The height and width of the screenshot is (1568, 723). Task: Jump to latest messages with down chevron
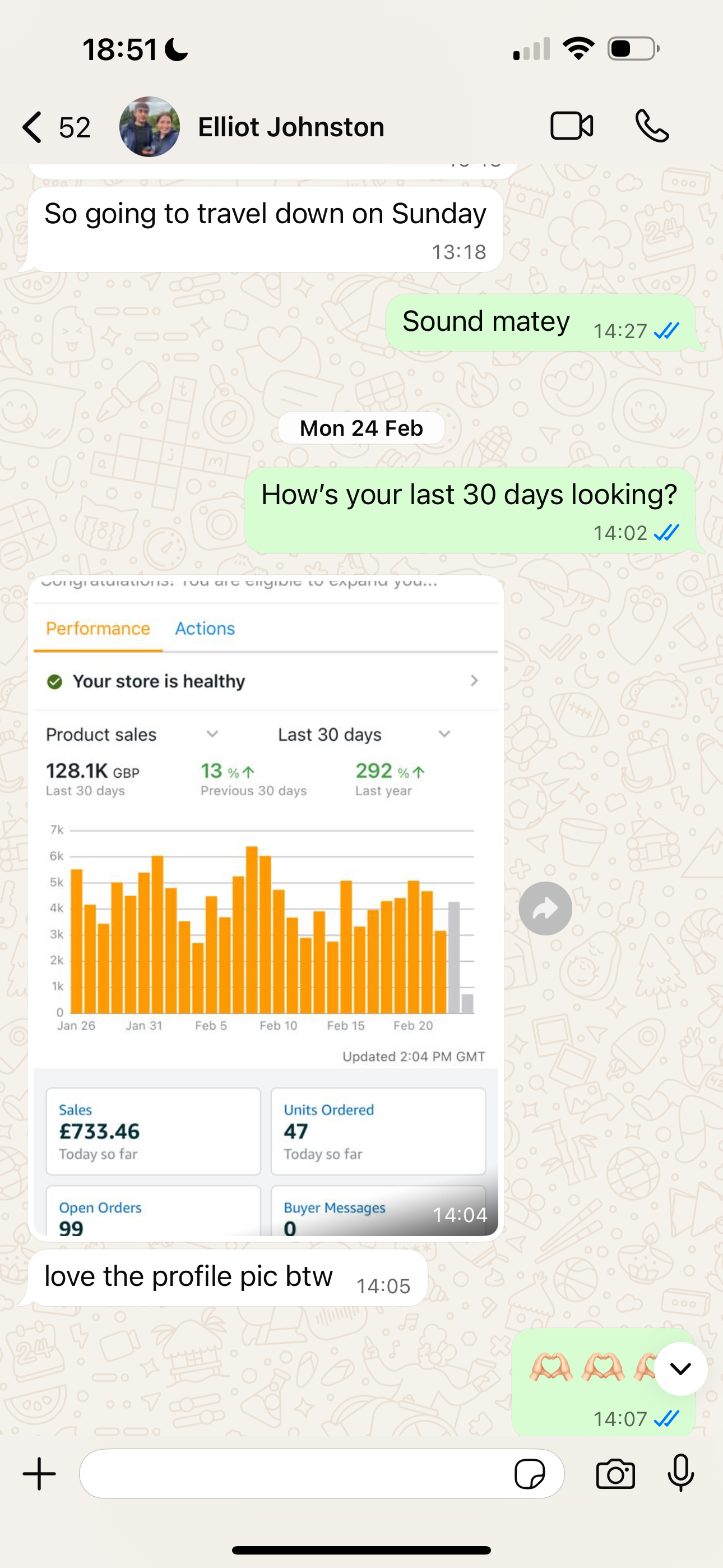pyautogui.click(x=680, y=1369)
